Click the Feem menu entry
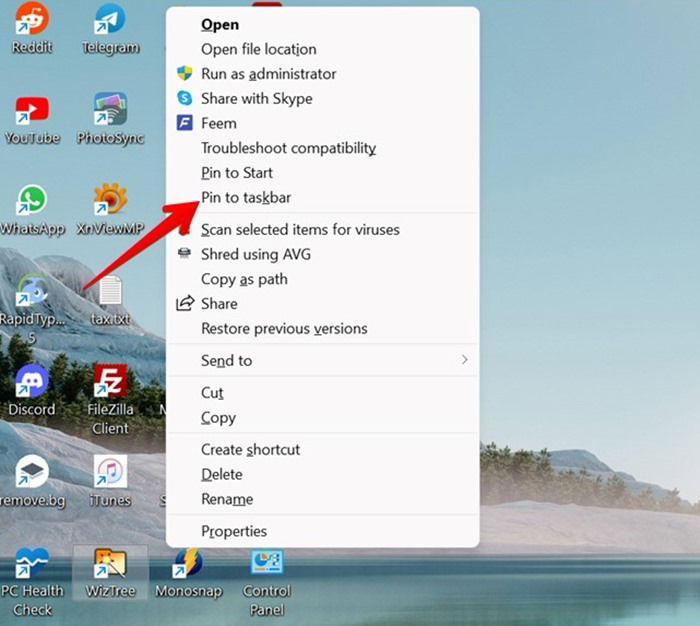The image size is (700, 626). (322, 123)
